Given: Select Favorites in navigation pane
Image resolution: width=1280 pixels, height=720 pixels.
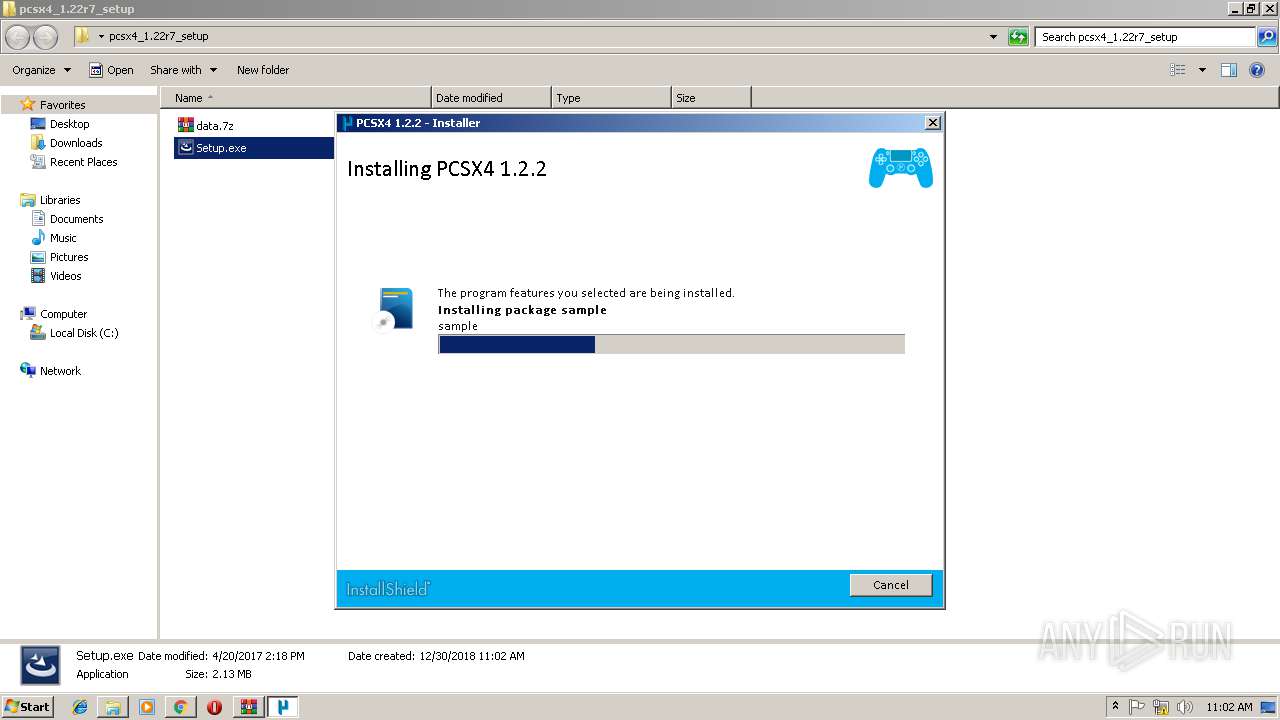Looking at the screenshot, I should point(62,105).
